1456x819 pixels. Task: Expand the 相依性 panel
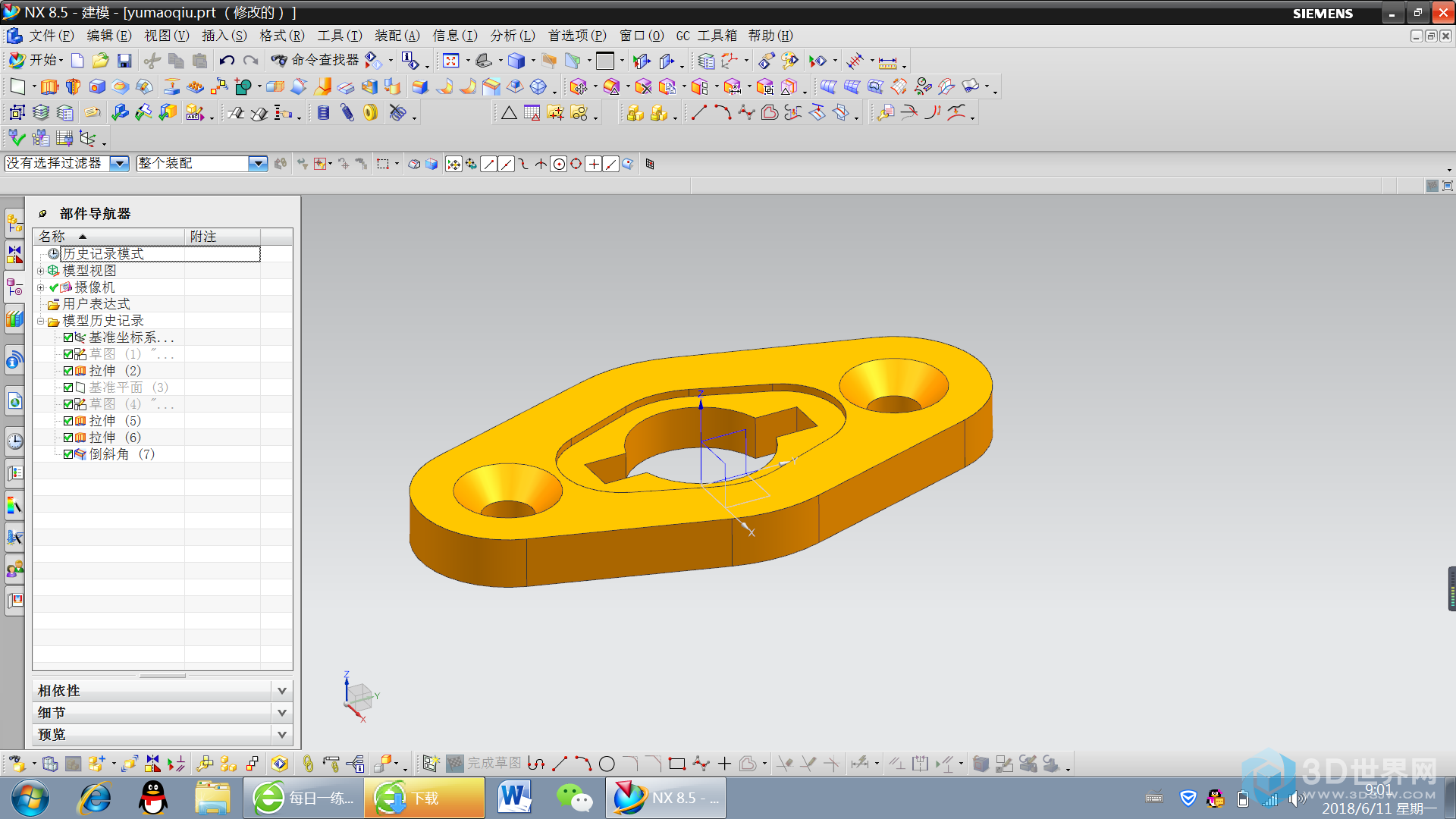[281, 691]
